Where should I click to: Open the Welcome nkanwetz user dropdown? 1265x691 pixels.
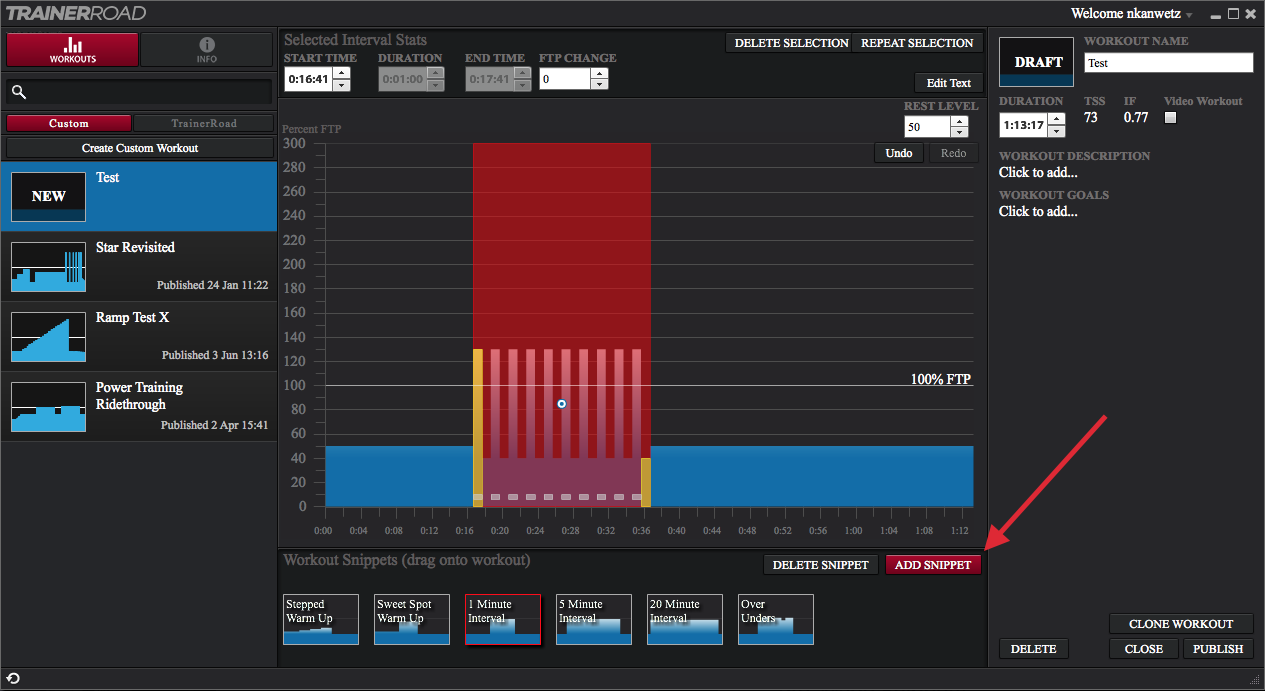tap(1132, 14)
